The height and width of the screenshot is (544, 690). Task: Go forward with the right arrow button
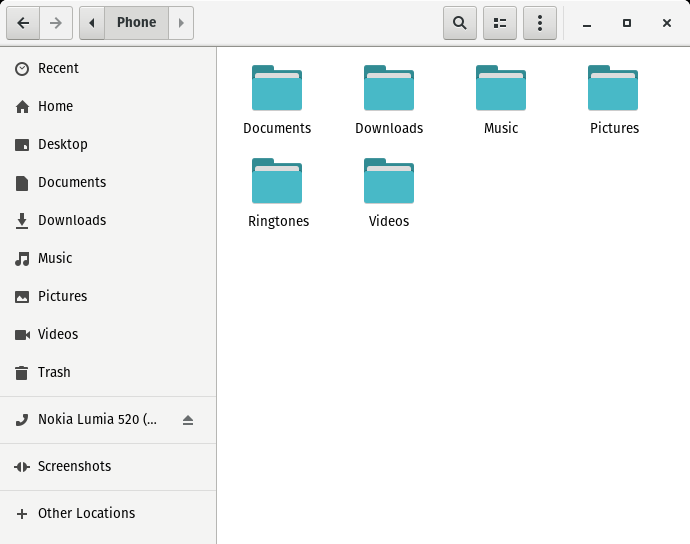(x=56, y=23)
